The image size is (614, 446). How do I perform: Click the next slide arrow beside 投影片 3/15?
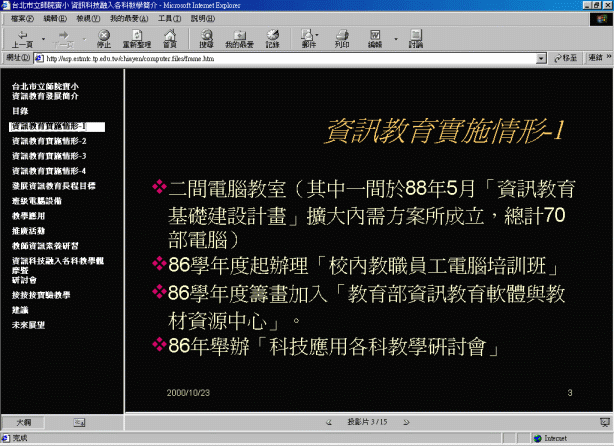tap(405, 422)
